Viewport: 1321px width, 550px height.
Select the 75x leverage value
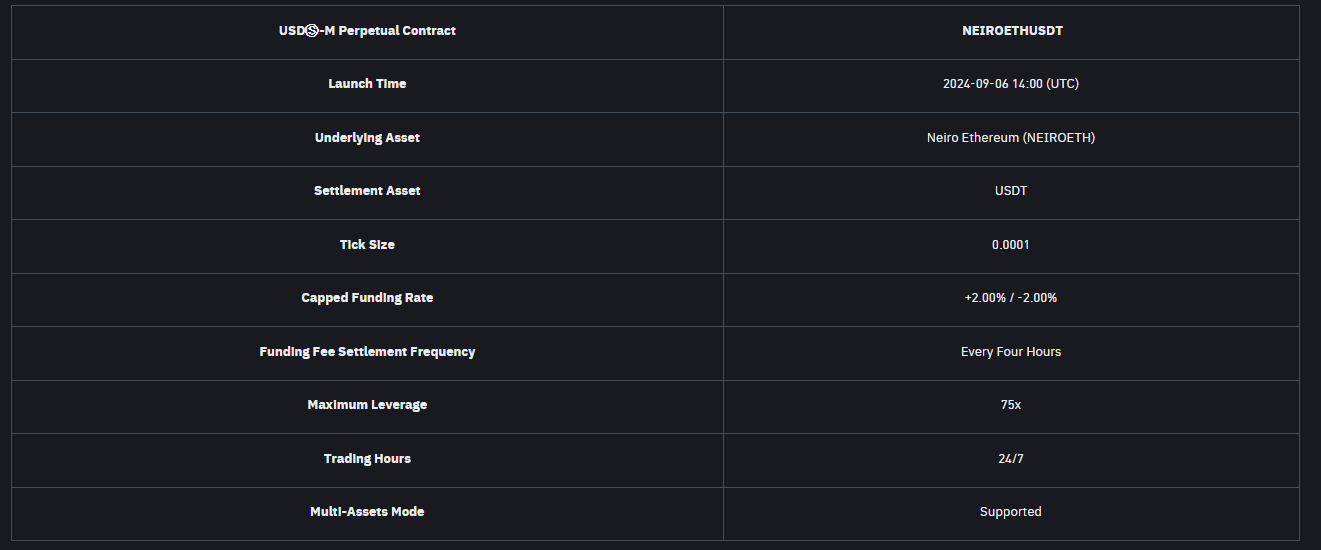(1011, 405)
